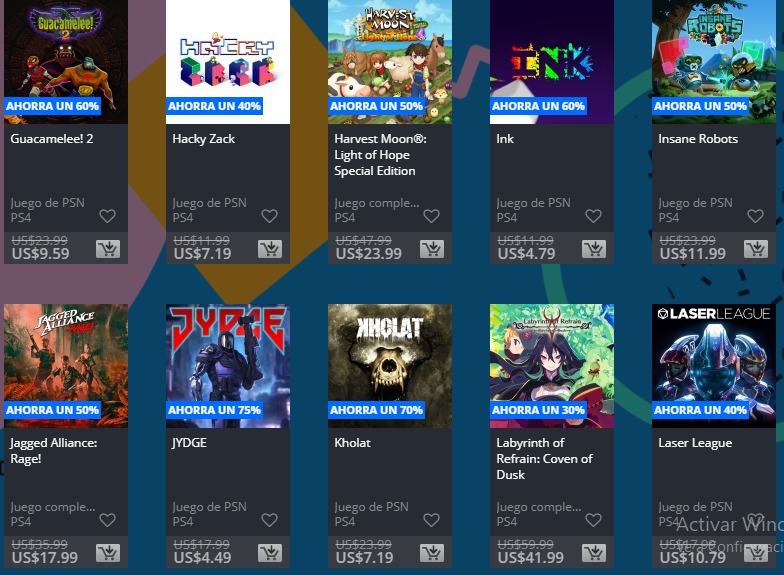Viewport: 784px width, 575px height.
Task: Open the Laser League cover thumbnail
Action: click(714, 366)
